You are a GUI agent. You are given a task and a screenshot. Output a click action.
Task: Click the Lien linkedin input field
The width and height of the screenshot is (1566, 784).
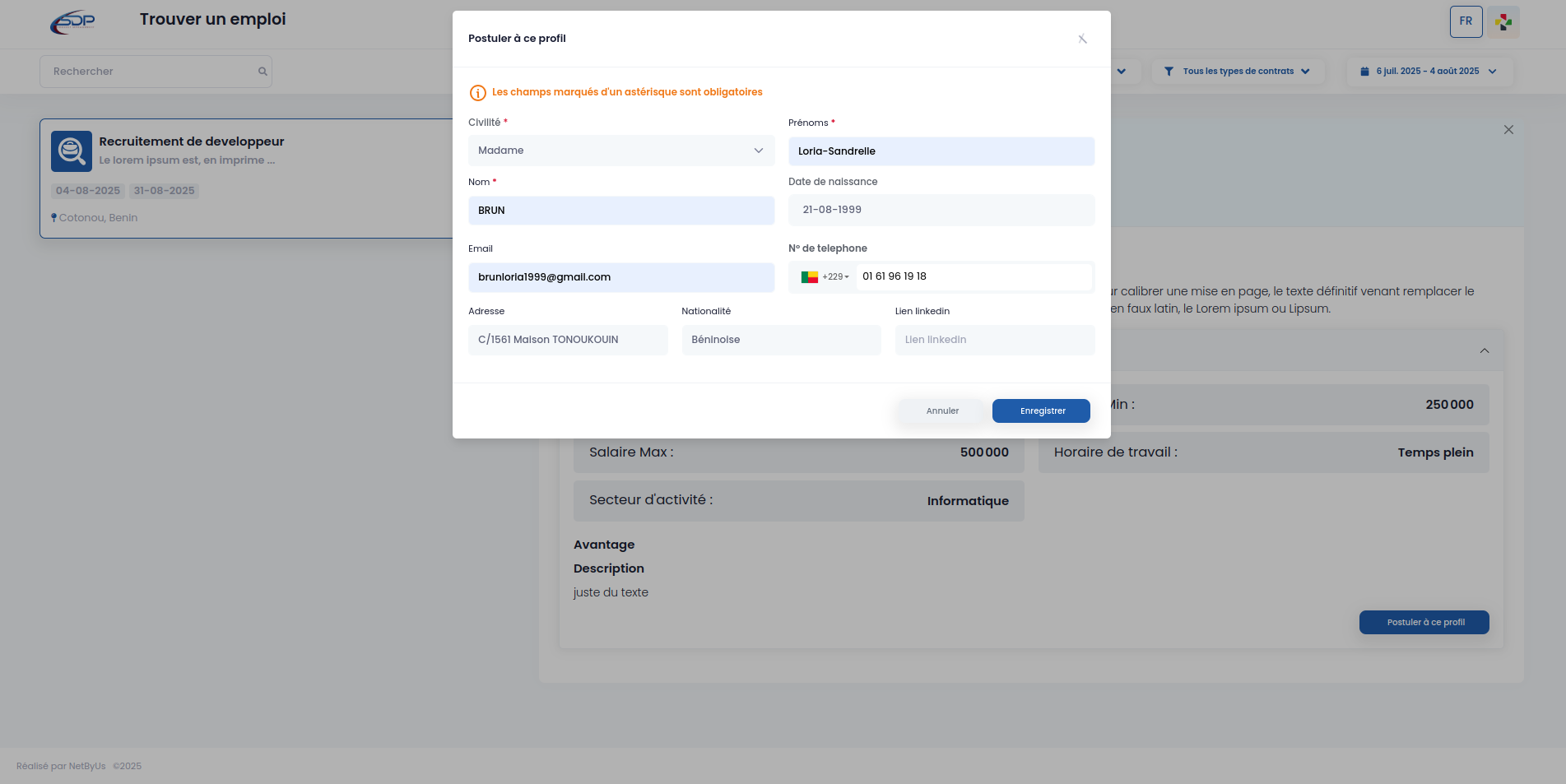tap(995, 340)
